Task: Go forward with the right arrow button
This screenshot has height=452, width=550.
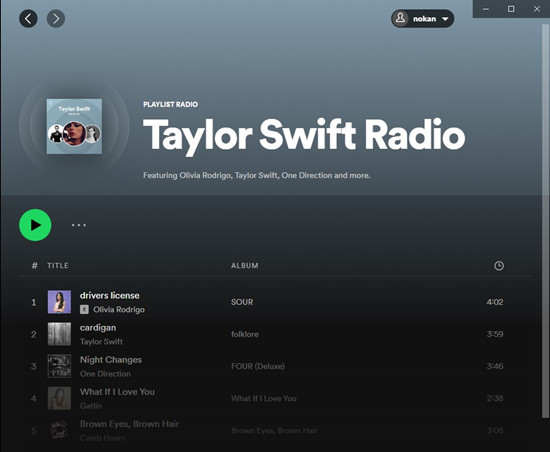Action: click(56, 19)
